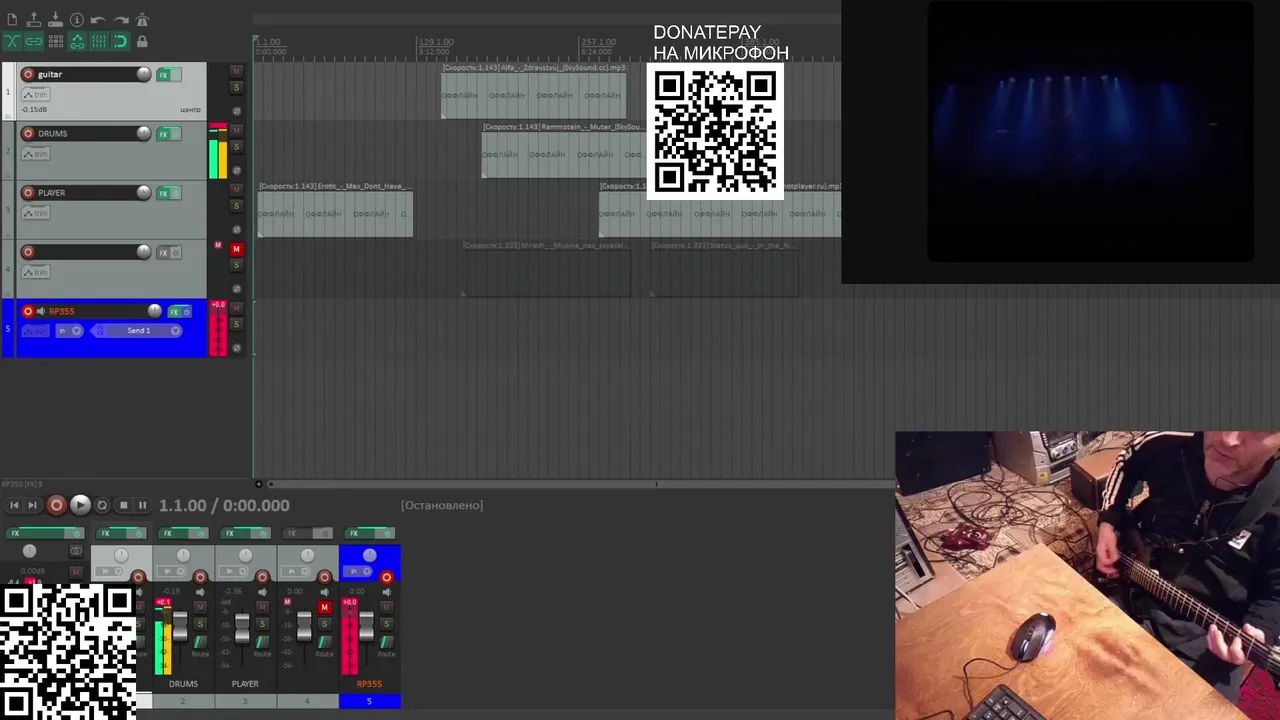Solo the RP355 track in track panel
This screenshot has width=1280, height=720.
(x=236, y=324)
